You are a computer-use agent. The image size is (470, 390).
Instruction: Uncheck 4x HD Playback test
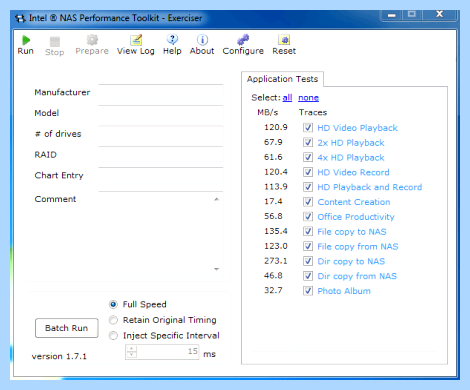point(308,157)
